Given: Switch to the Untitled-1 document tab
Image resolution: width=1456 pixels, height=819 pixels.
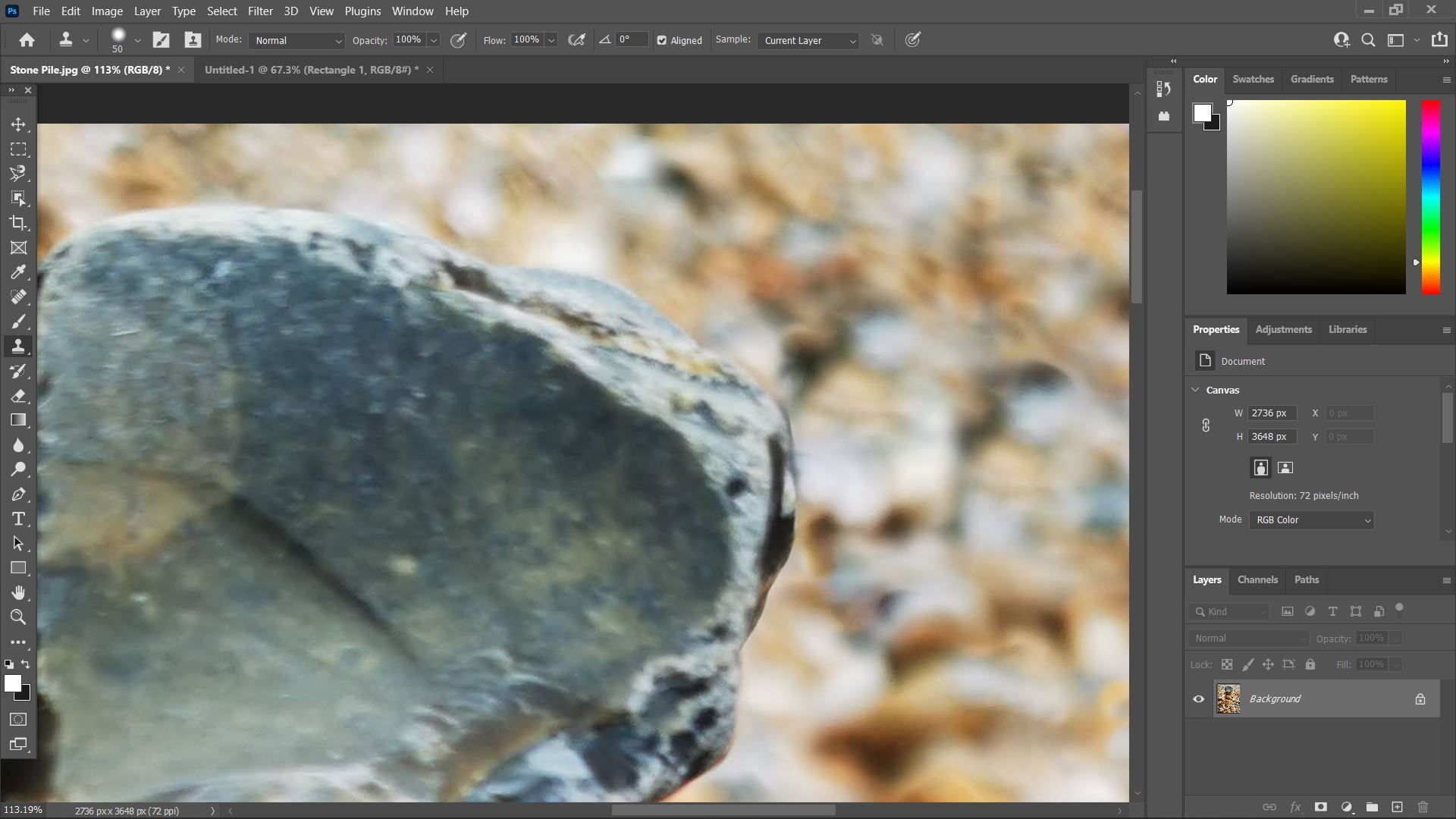Looking at the screenshot, I should pos(311,70).
